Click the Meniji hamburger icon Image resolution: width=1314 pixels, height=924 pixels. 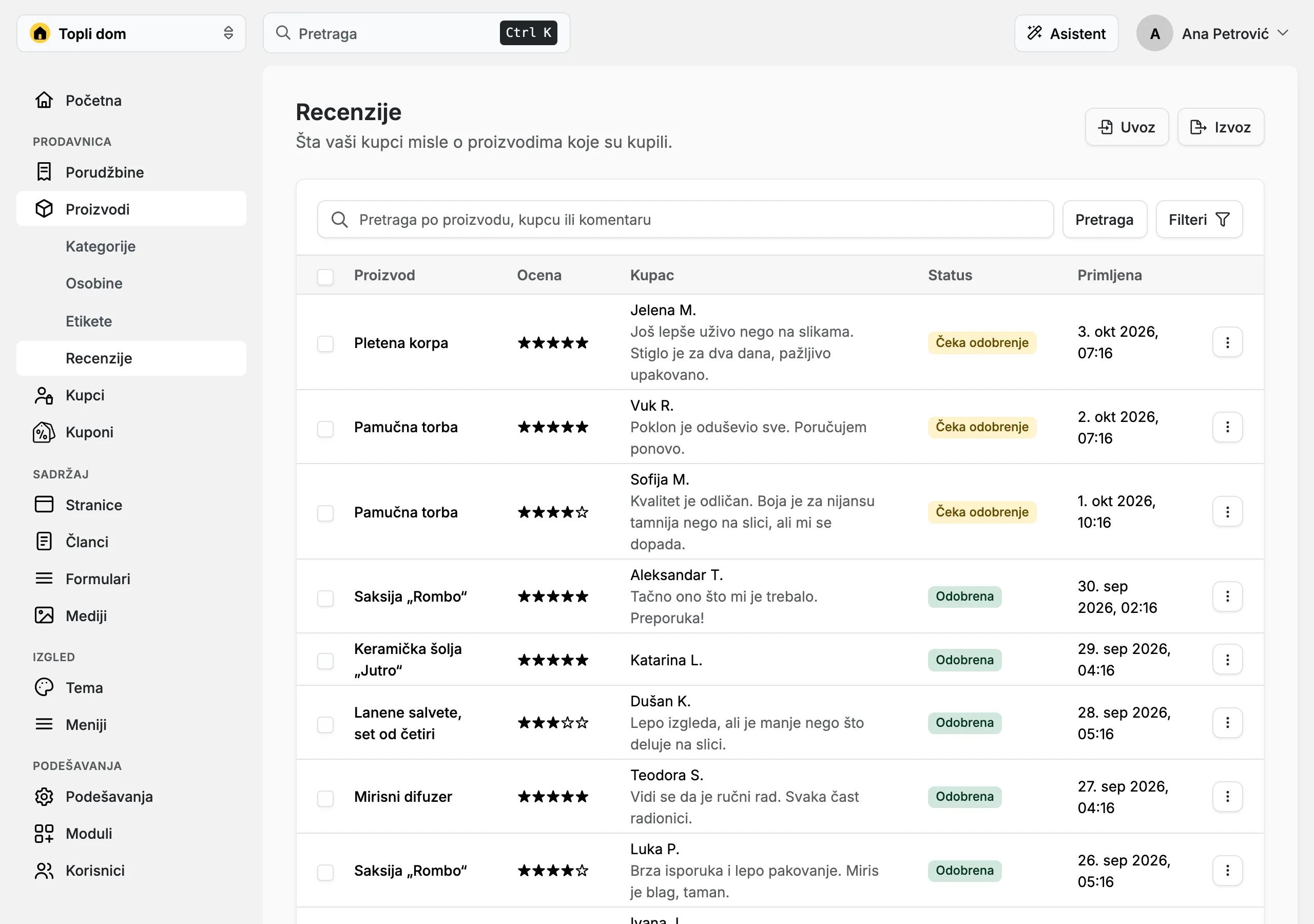pyautogui.click(x=44, y=724)
